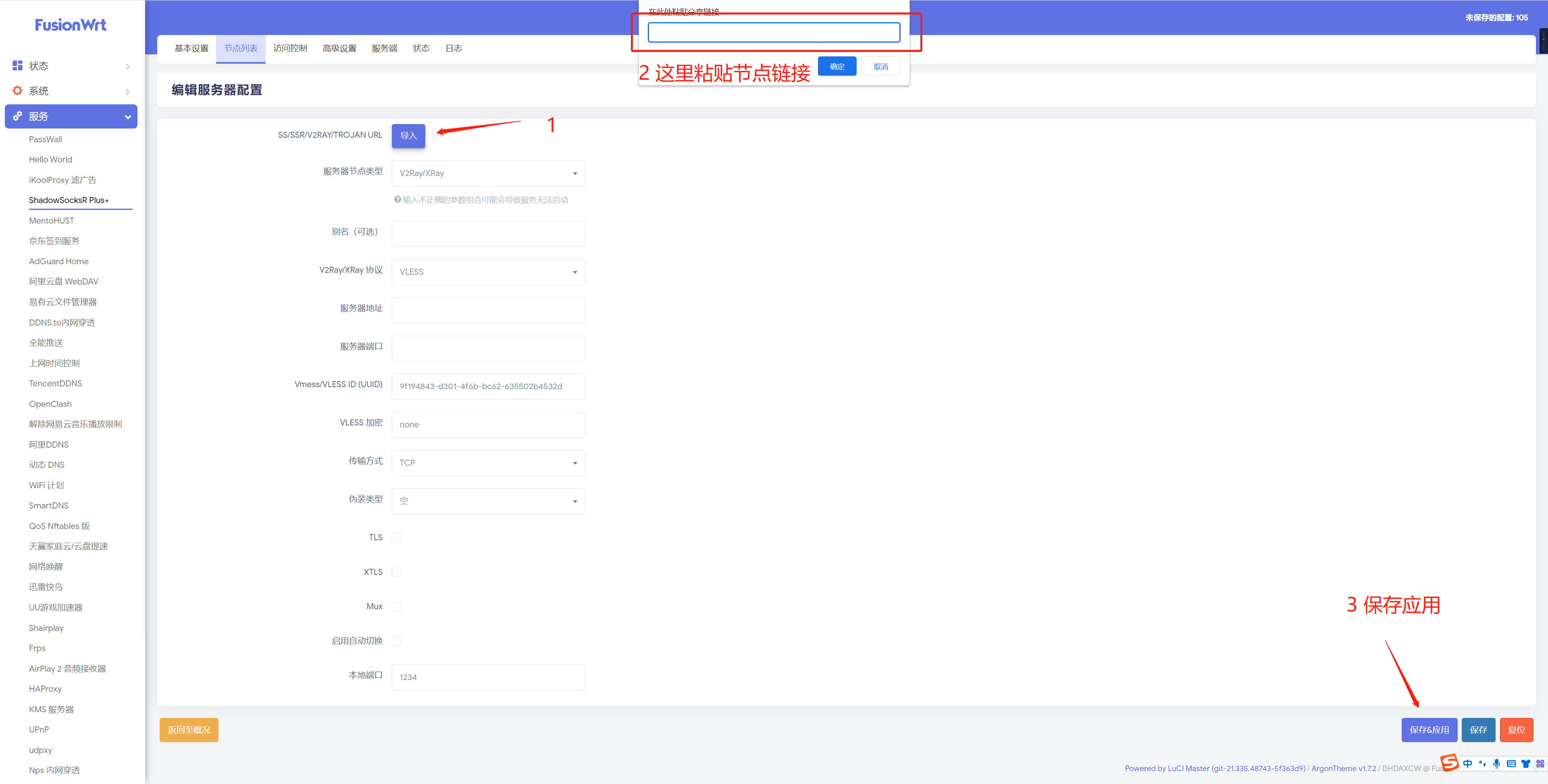Screen dimensions: 1548x784
Task: Click the 未保存的配置: 105 indicator
Action: click(1496, 18)
